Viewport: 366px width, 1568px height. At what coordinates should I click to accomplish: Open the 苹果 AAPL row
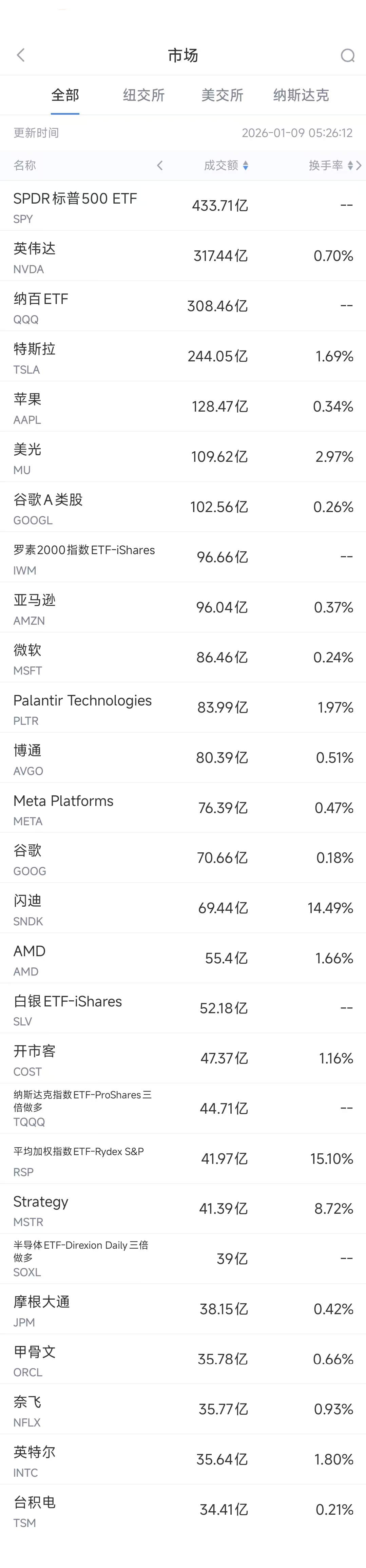click(x=183, y=407)
